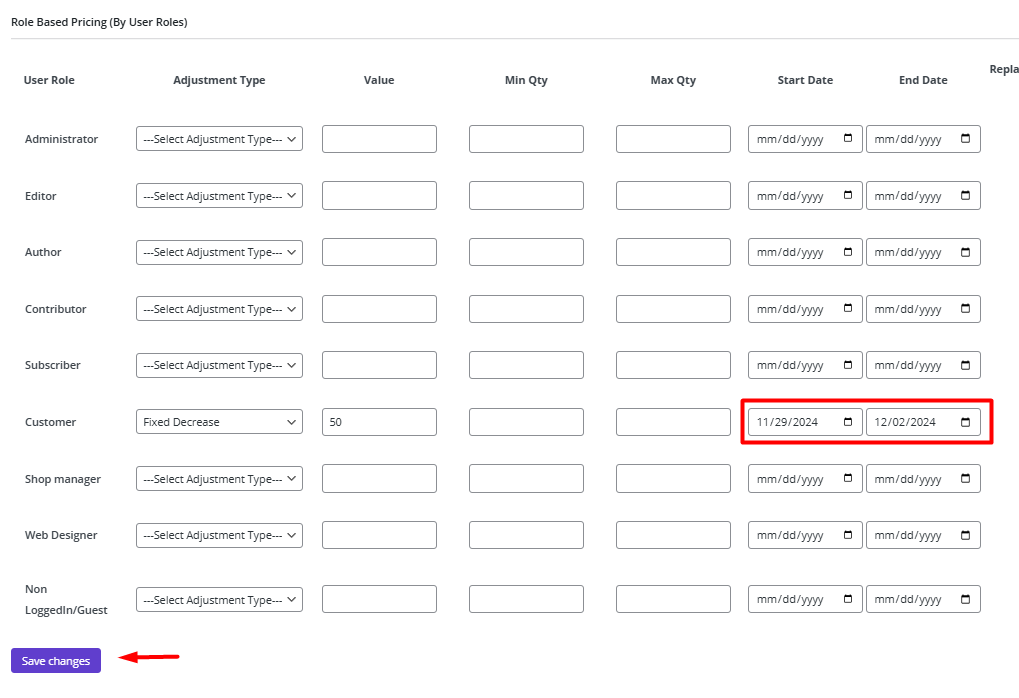Click calendar icon for Subscriber end date
Viewport: 1019px width, 698px height.
tap(965, 365)
